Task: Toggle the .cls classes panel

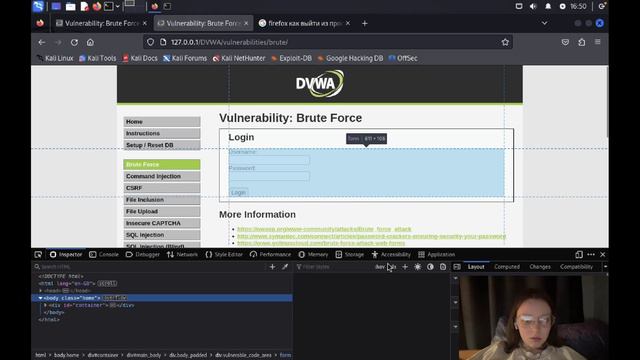Action: (x=393, y=267)
